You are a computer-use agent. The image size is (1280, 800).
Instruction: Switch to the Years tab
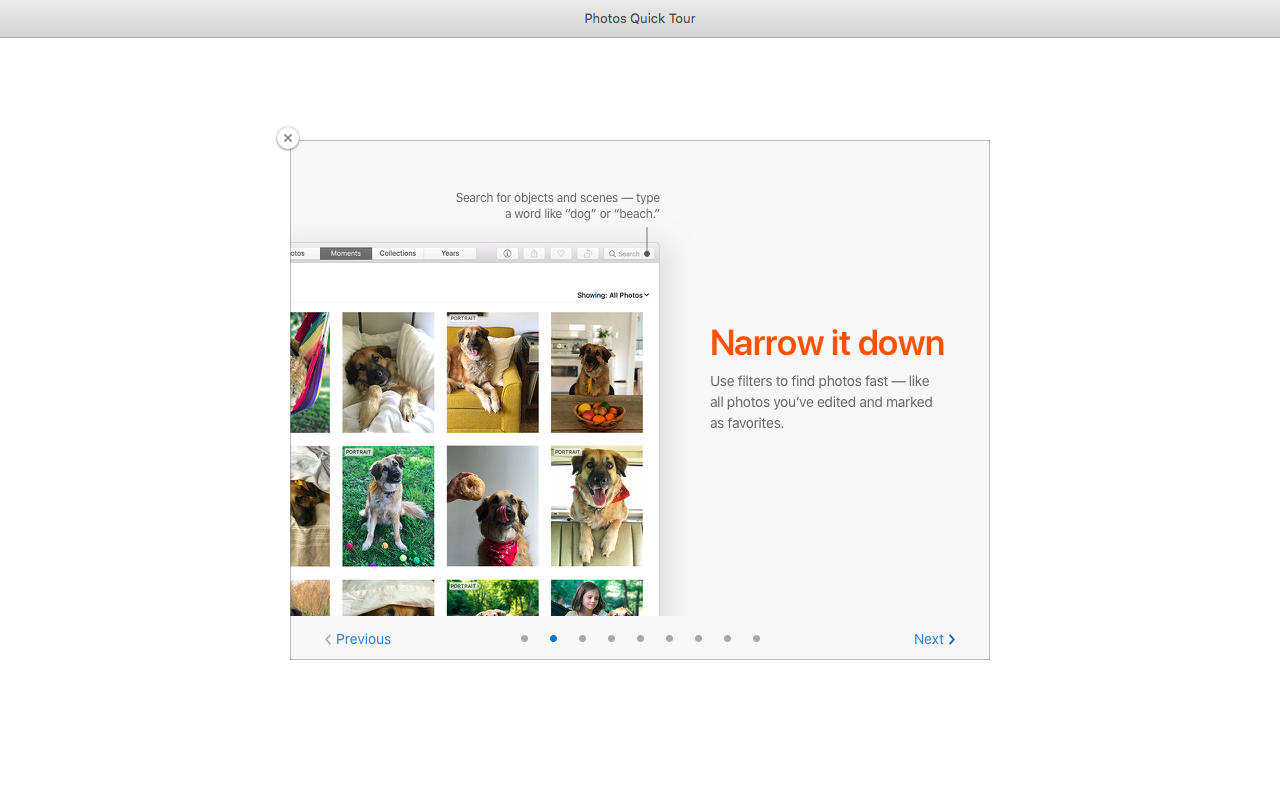pos(450,254)
